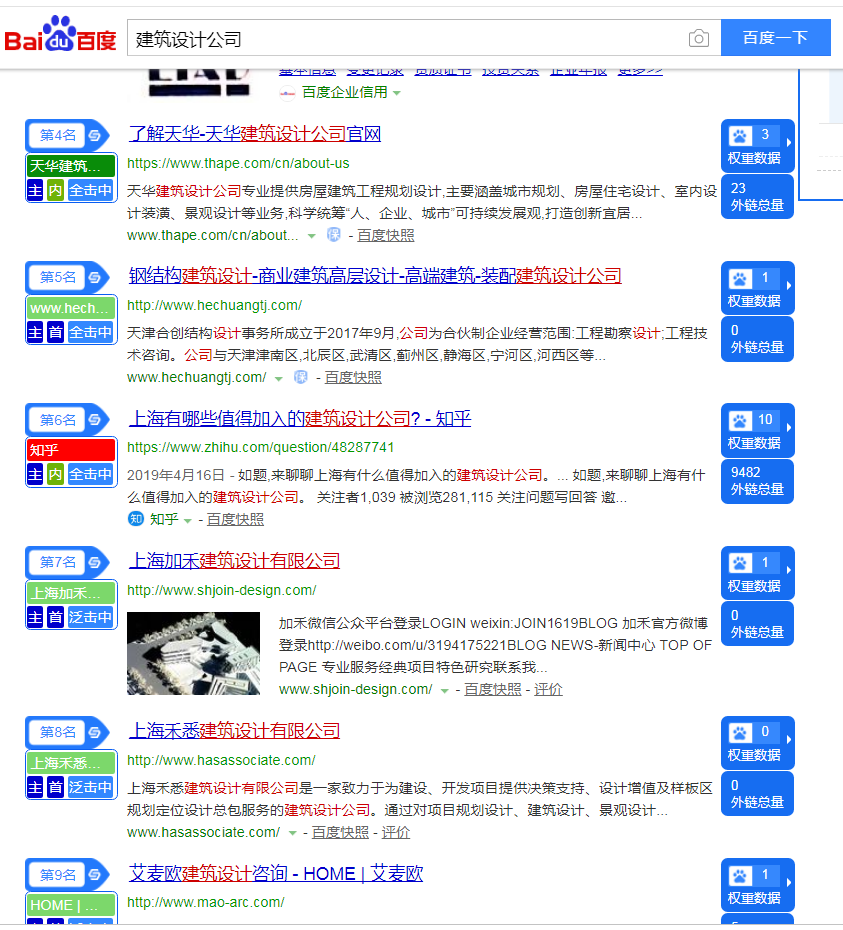Viewport: 843px width, 930px height.
Task: Click the www.hech... site name tag
Action: pyautogui.click(x=71, y=308)
